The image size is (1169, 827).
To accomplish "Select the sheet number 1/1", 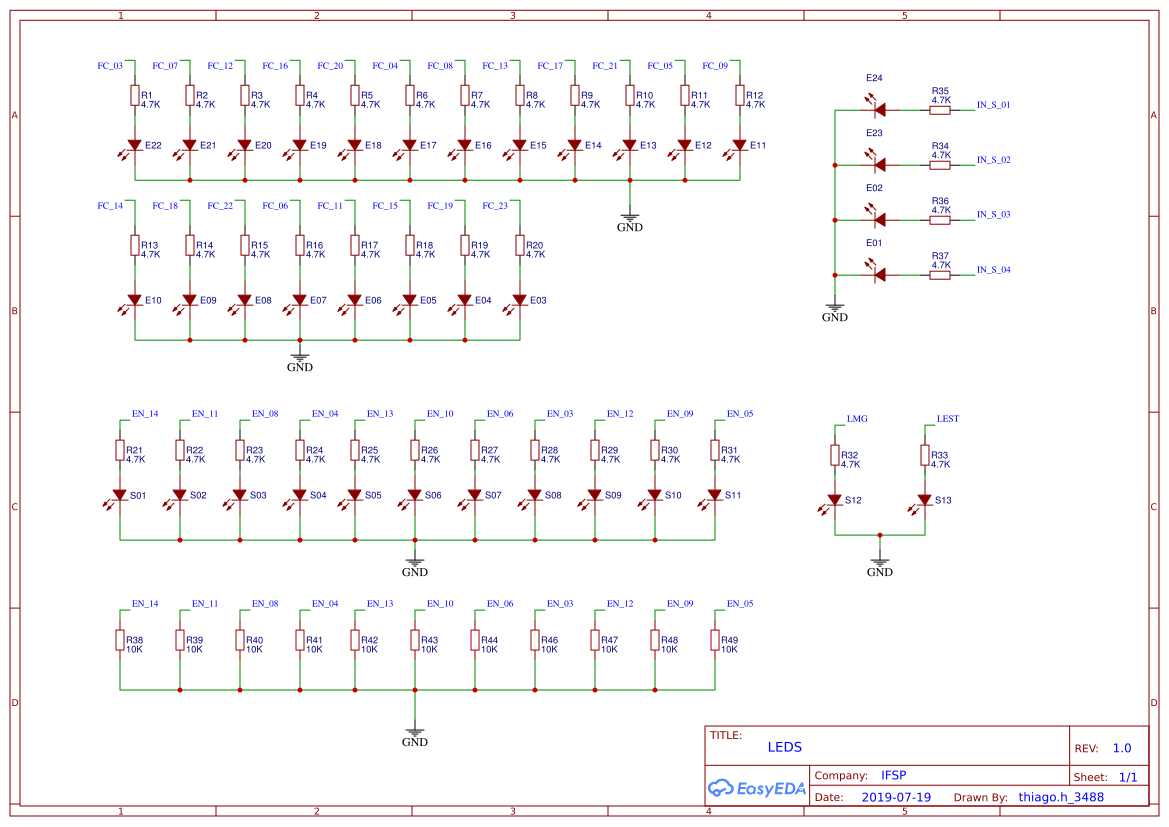I will pos(1128,777).
